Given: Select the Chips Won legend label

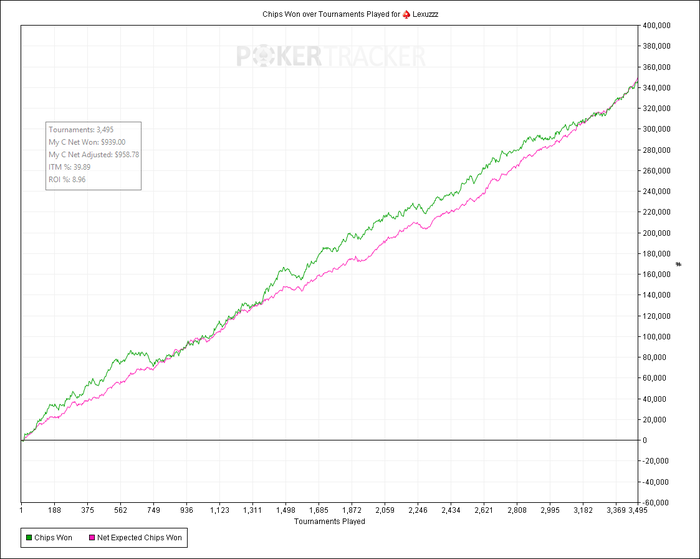Looking at the screenshot, I should pos(53,538).
